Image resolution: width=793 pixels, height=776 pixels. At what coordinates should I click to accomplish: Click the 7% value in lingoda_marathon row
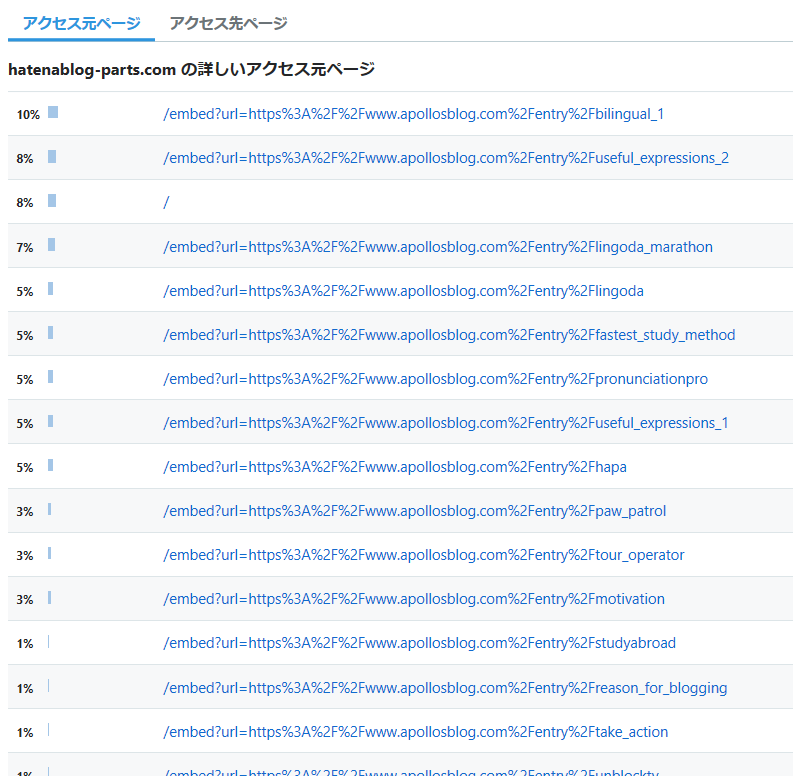(x=25, y=248)
